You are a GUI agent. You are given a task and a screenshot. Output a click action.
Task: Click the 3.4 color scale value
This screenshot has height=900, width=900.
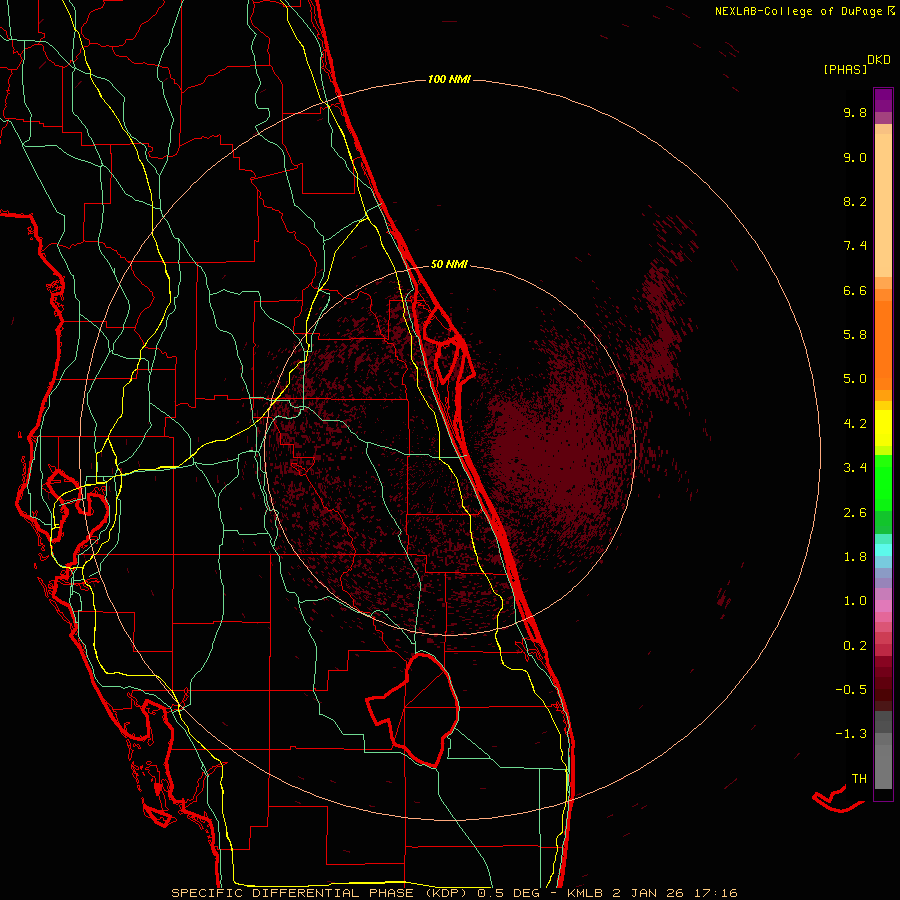pos(855,468)
